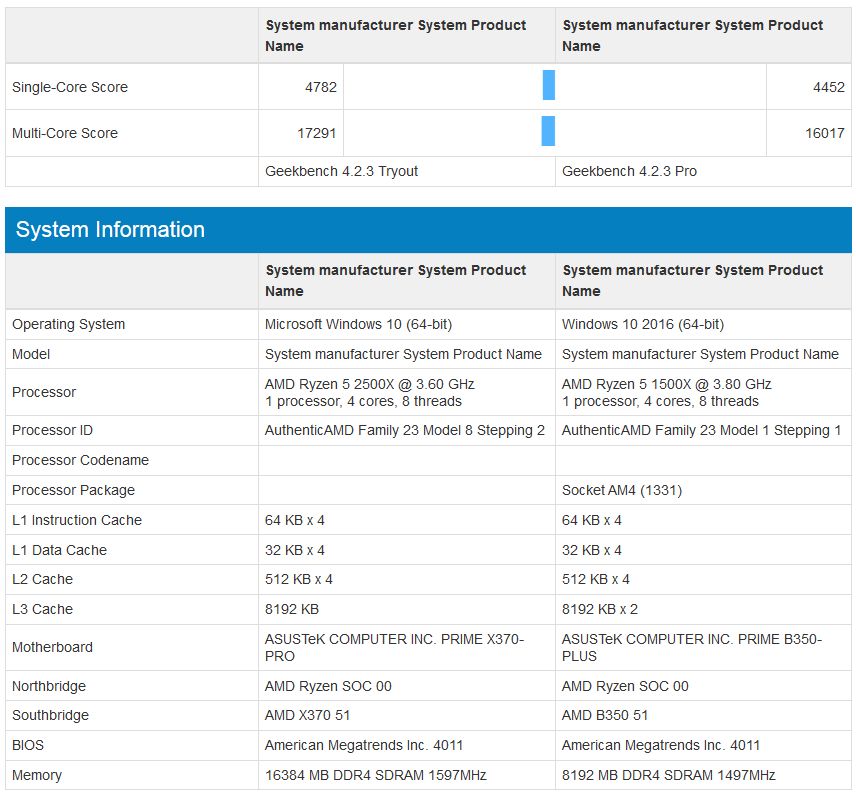Click the Motherboard row label
The height and width of the screenshot is (800, 856).
point(52,648)
